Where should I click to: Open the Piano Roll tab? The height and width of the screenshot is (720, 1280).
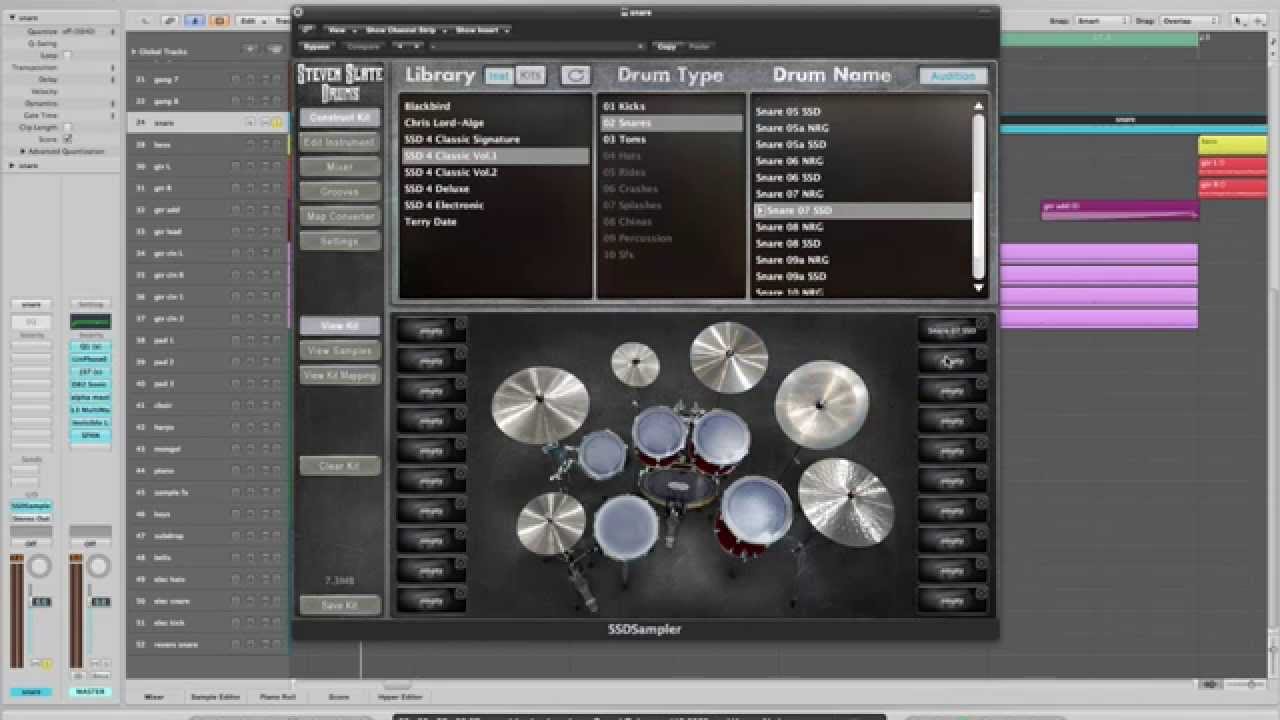click(x=278, y=696)
